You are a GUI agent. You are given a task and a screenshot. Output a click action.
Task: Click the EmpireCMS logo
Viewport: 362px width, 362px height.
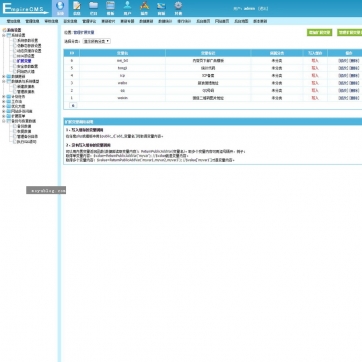[25, 9]
